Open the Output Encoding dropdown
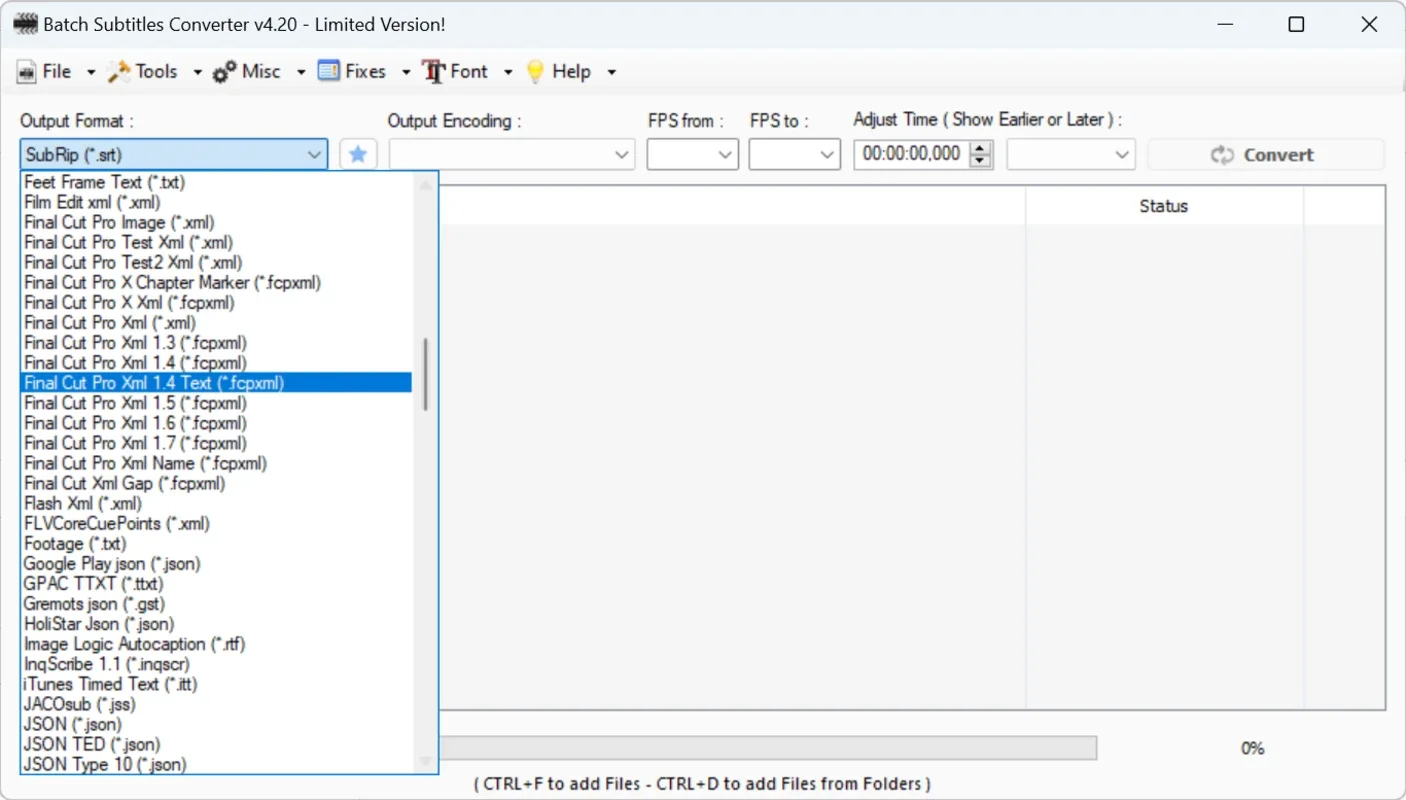Screen dimensions: 1406x800 512,155
